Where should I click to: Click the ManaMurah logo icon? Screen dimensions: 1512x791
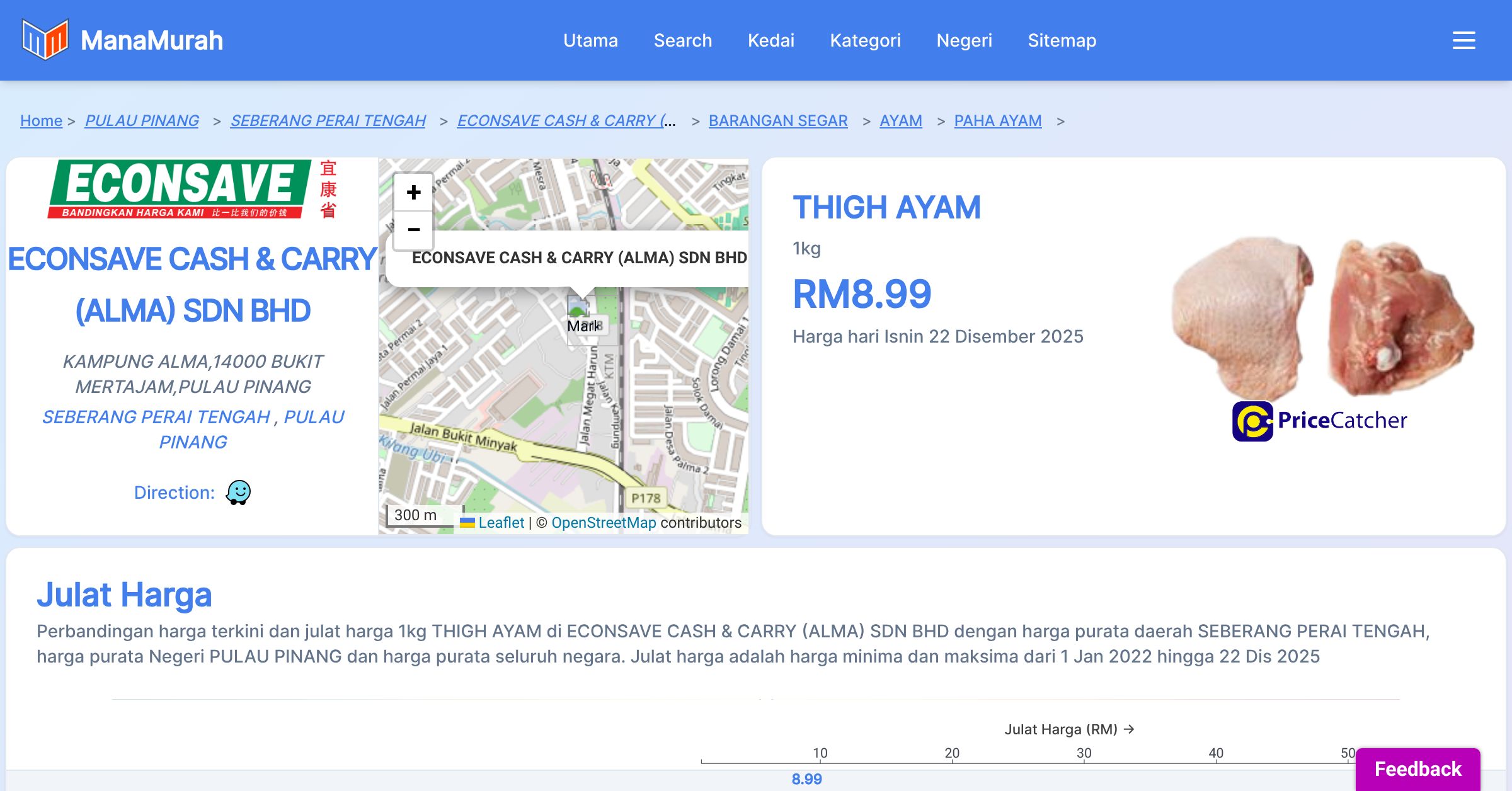(45, 40)
